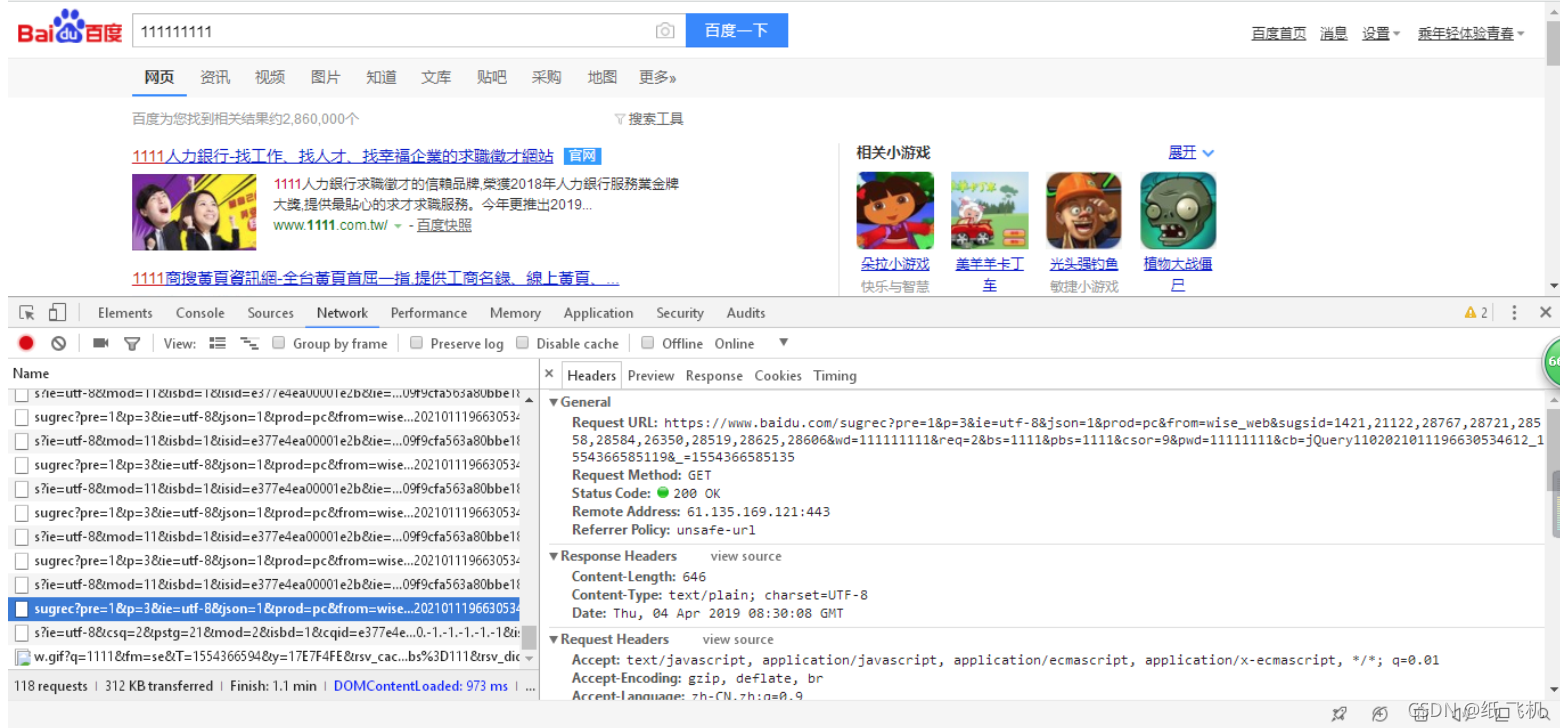
Task: Open DevTools three-dot customize menu
Action: (1515, 313)
